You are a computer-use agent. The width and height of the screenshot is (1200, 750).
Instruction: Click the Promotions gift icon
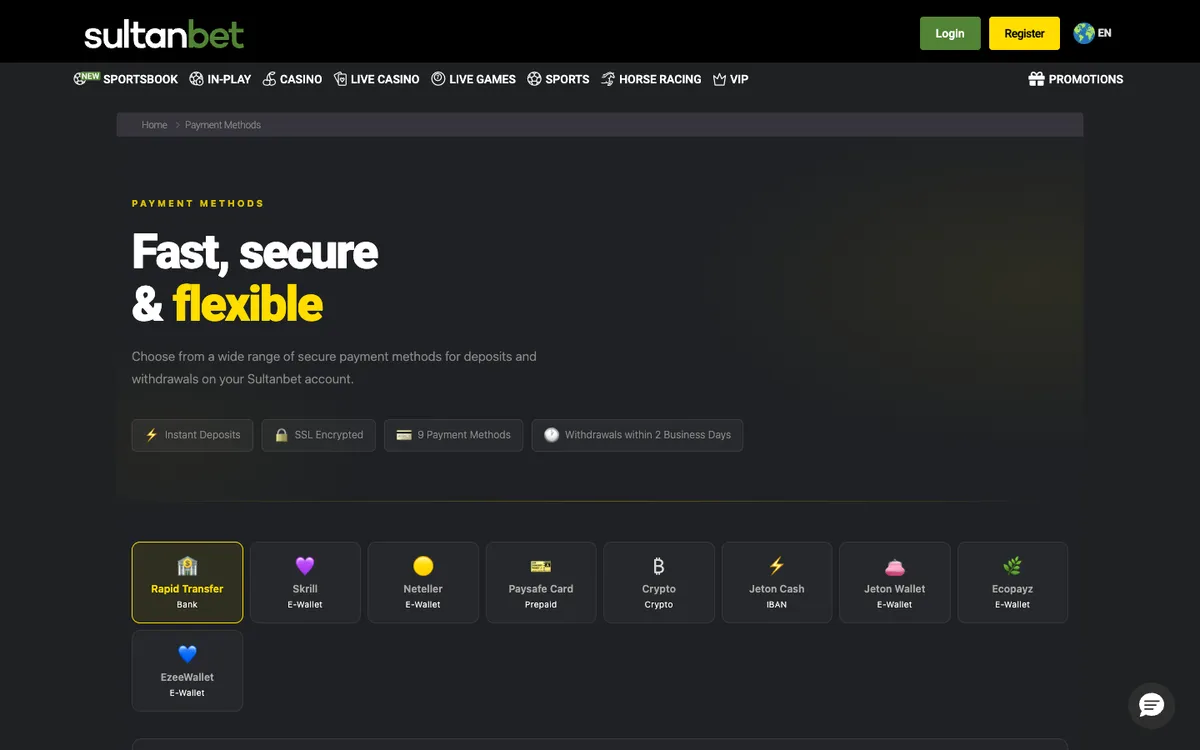click(x=1036, y=79)
